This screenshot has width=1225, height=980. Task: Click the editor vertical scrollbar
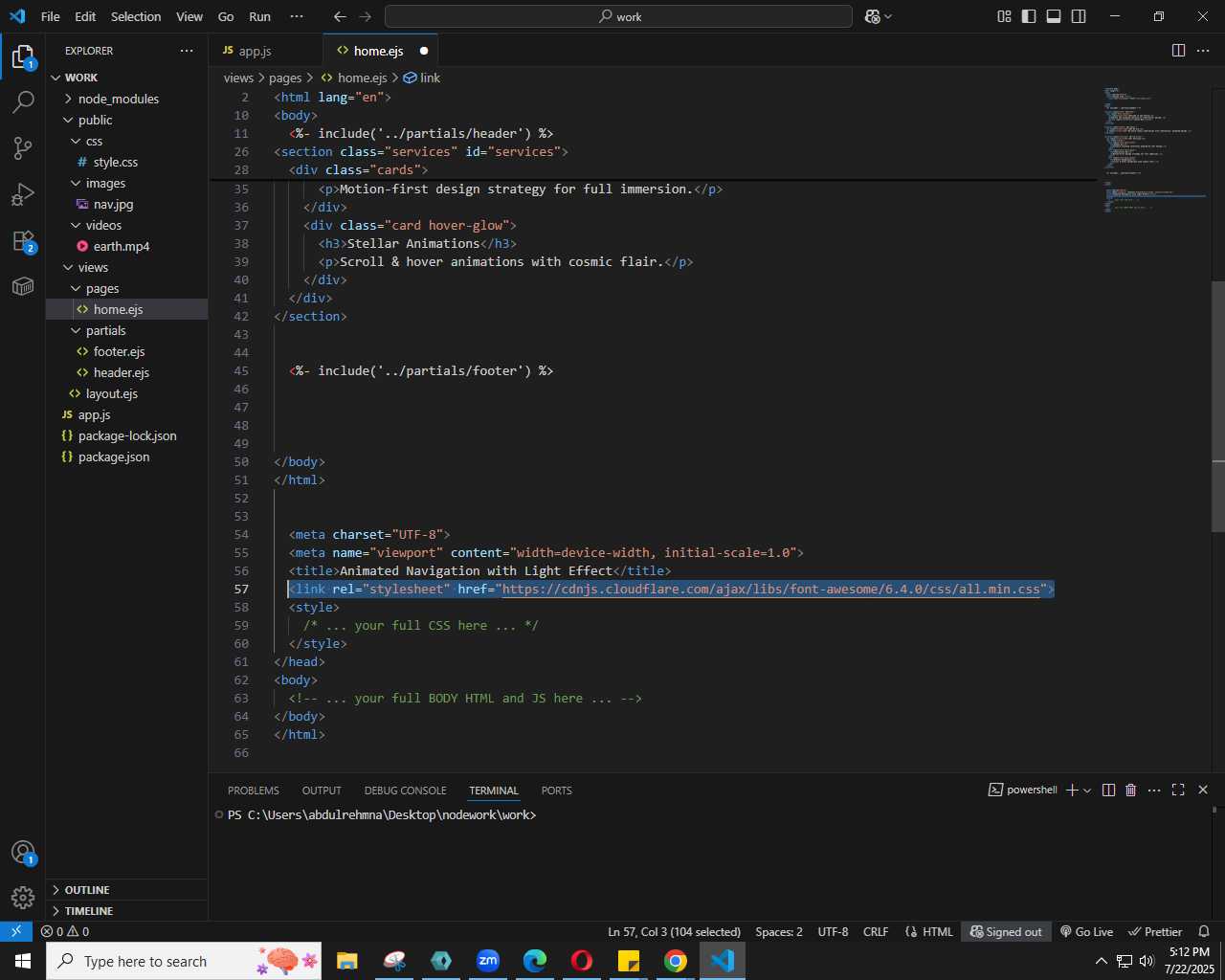click(x=1217, y=407)
